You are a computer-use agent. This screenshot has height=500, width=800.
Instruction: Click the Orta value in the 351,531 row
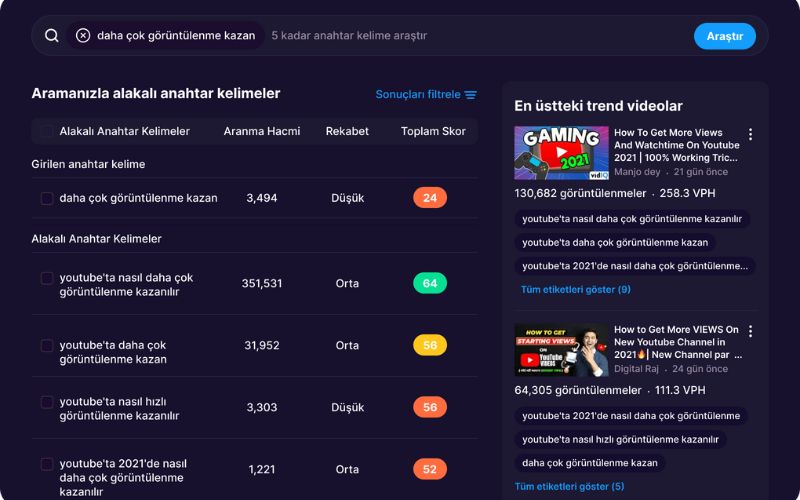[x=347, y=283]
